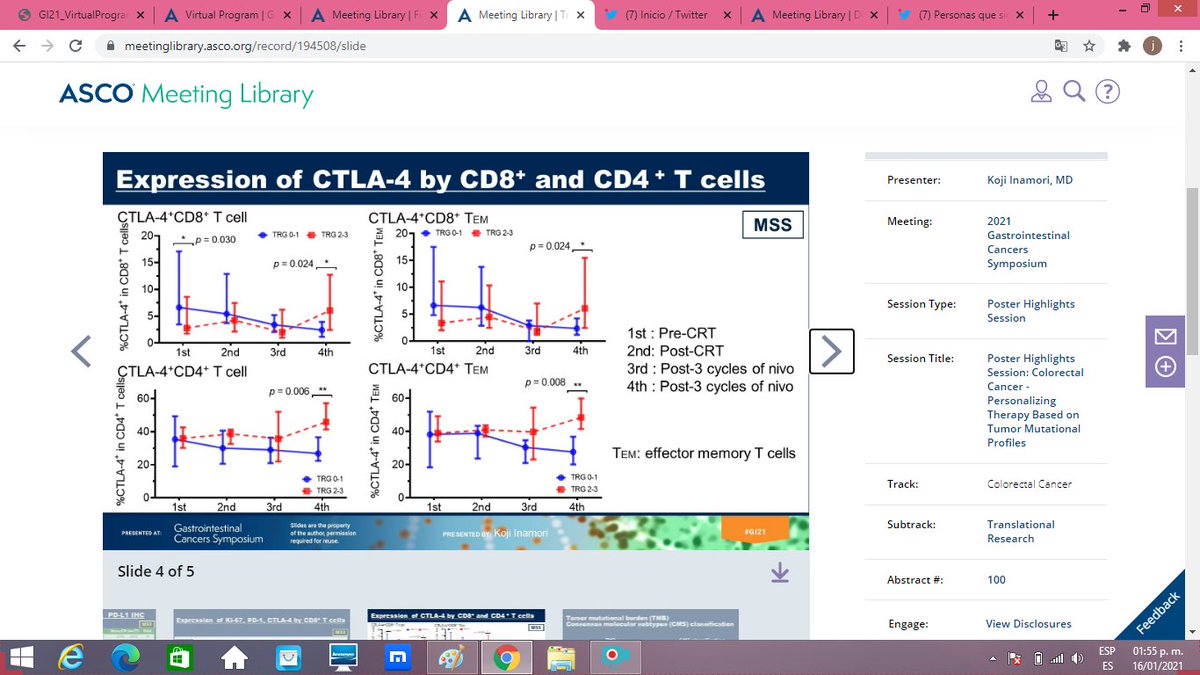
Task: Open the search magnifier in ASCO header
Action: [x=1074, y=92]
